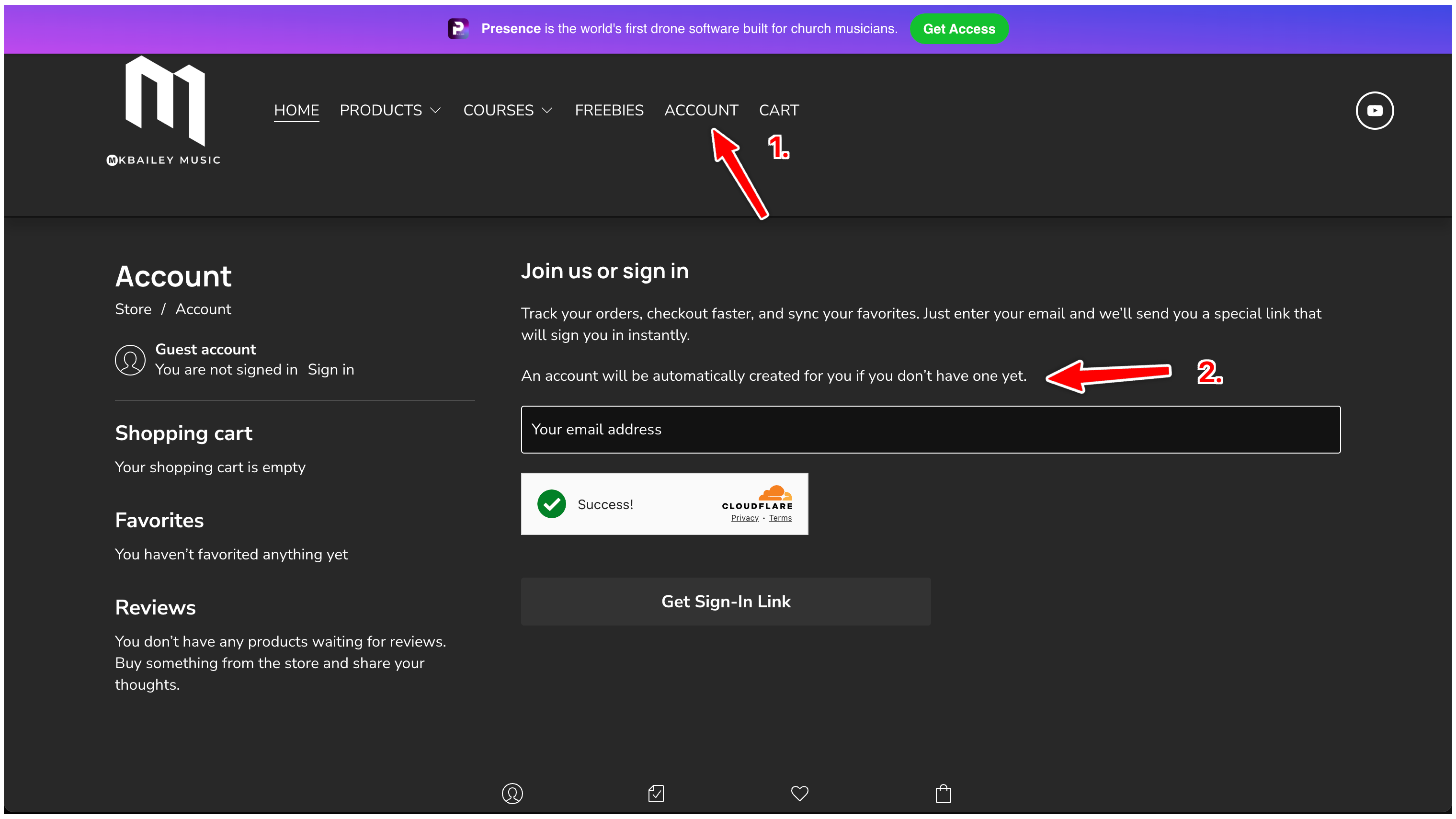Open the account icon in bottom bar
Viewport: 1456px width, 819px height.
[512, 793]
